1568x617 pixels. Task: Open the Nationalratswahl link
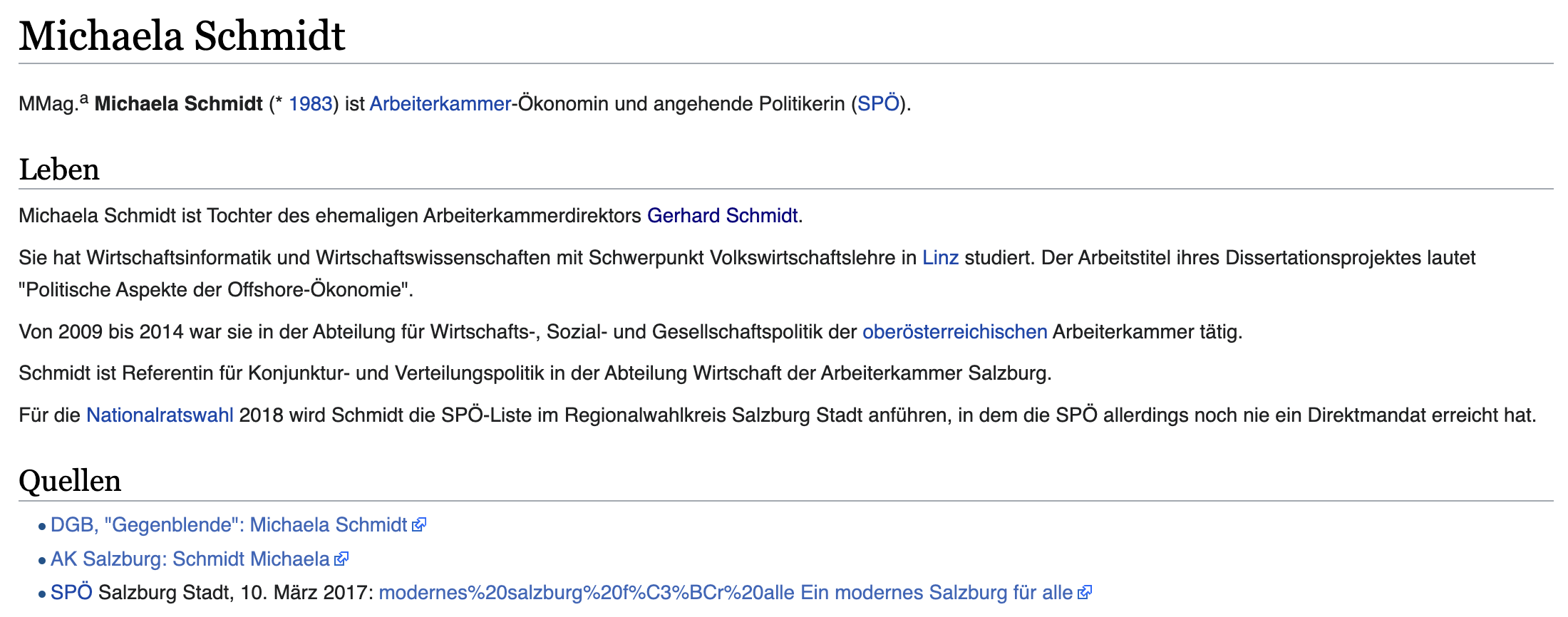coord(160,415)
